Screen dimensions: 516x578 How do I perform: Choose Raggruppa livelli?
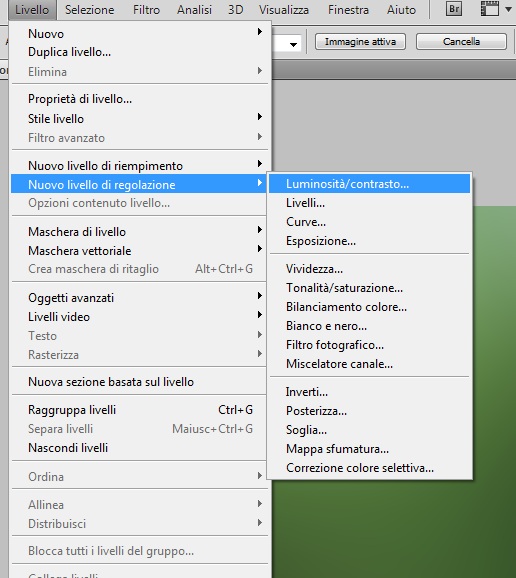point(140,410)
